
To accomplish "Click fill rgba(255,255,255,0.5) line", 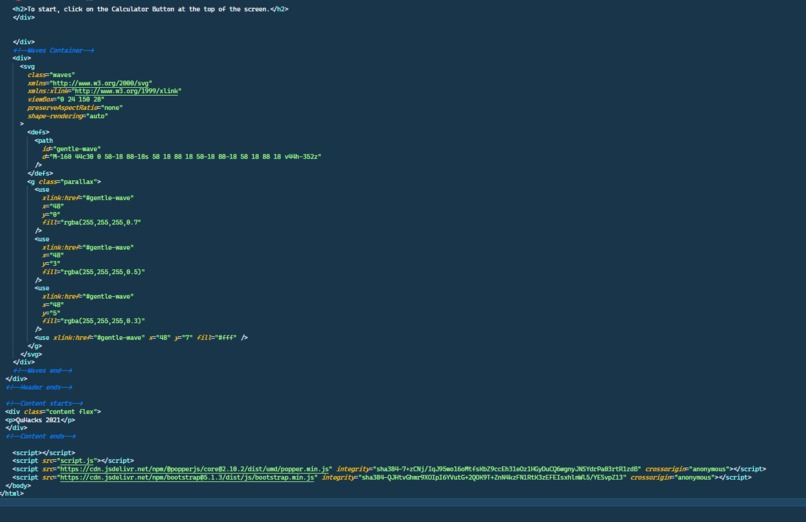I will pyautogui.click(x=94, y=272).
